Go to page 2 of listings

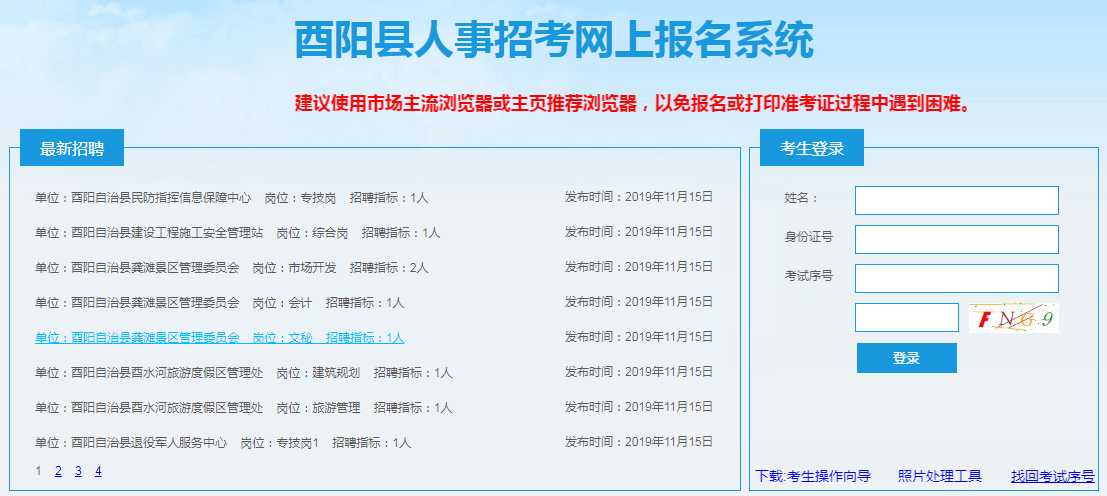tap(59, 471)
